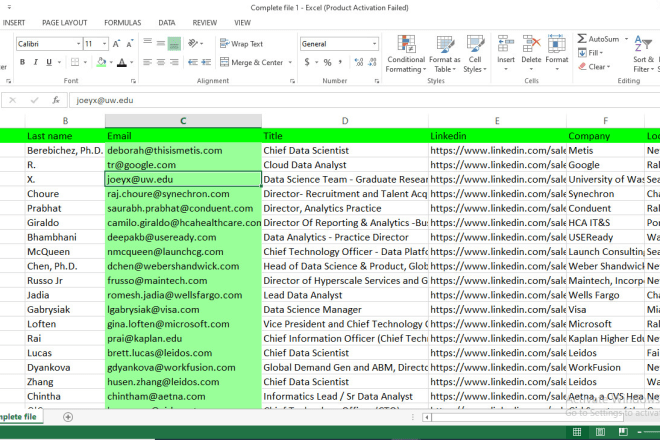This screenshot has height=440, width=660.
Task: Click Insert cells icon
Action: pyautogui.click(x=506, y=44)
